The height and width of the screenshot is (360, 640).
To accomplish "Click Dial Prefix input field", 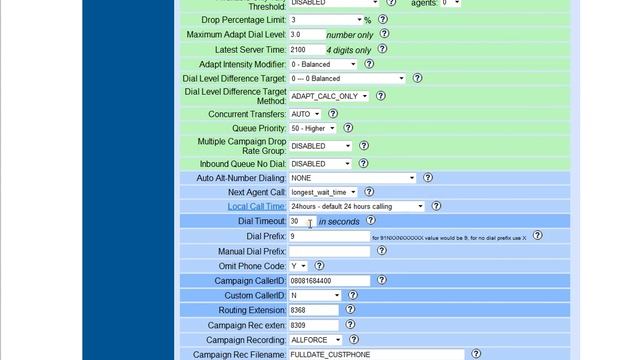I will pos(329,236).
